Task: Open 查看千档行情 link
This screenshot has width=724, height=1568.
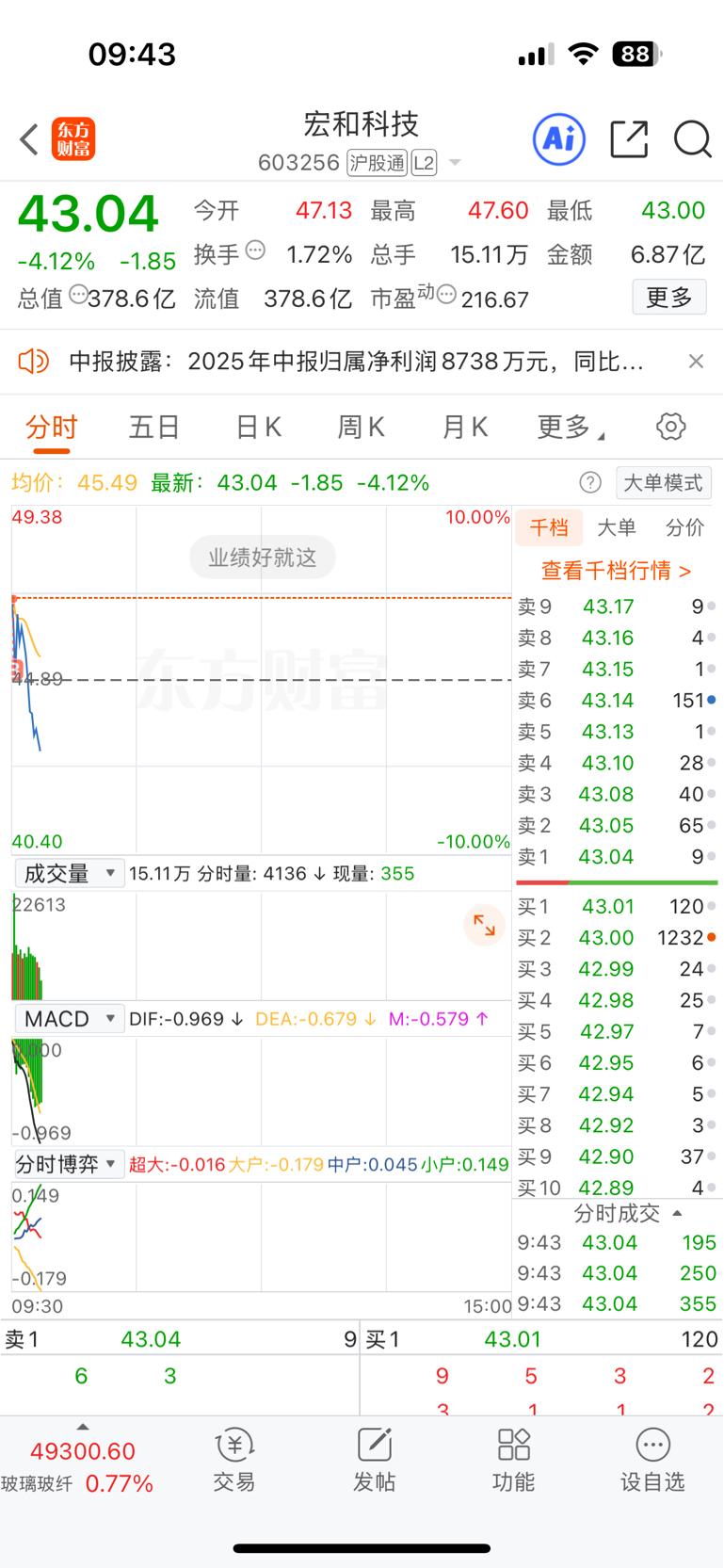Action: point(616,571)
